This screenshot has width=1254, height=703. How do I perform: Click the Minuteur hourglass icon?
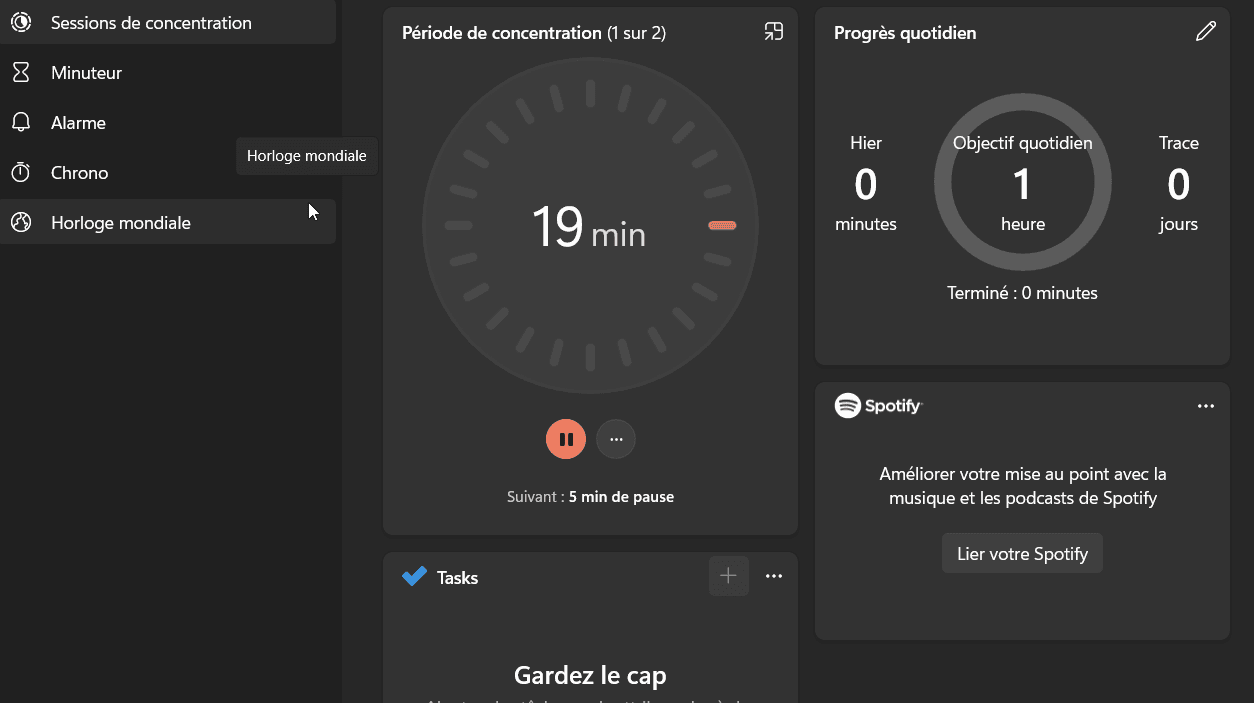[x=21, y=72]
